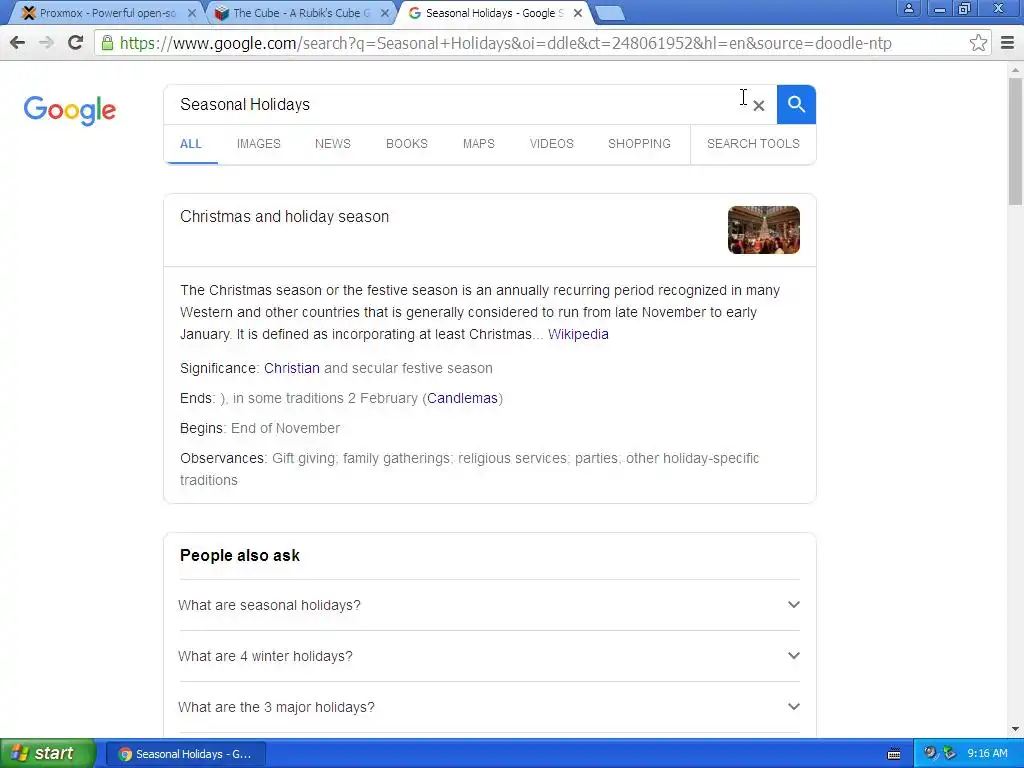The width and height of the screenshot is (1024, 768).
Task: Open the Candlemas link
Action: [x=462, y=398]
